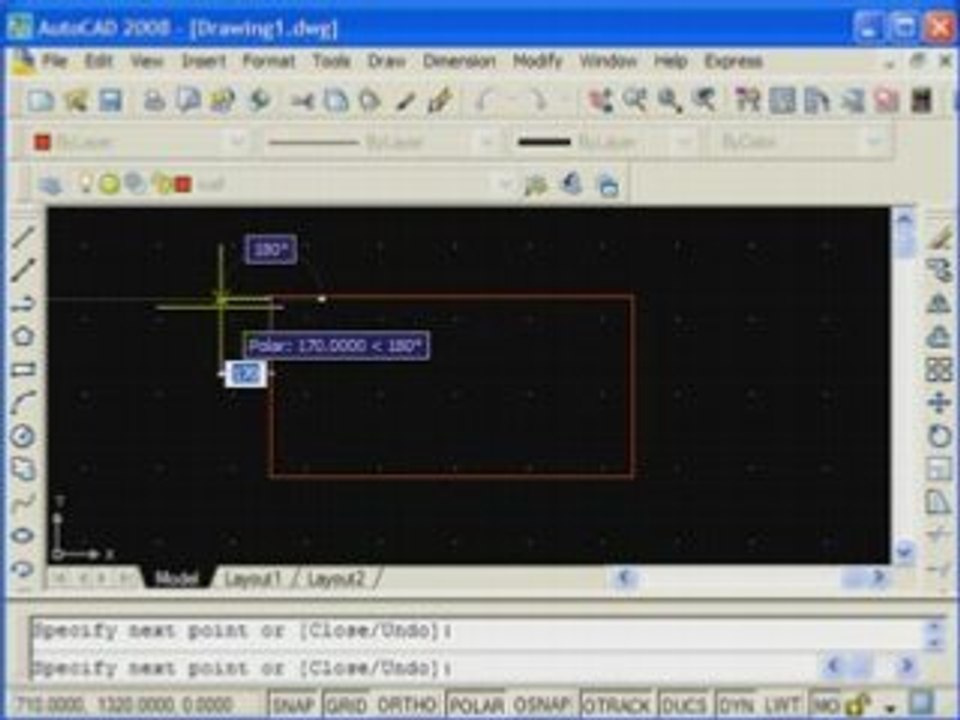This screenshot has height=720, width=960.
Task: Toggle OSNAP in status bar
Action: [541, 704]
